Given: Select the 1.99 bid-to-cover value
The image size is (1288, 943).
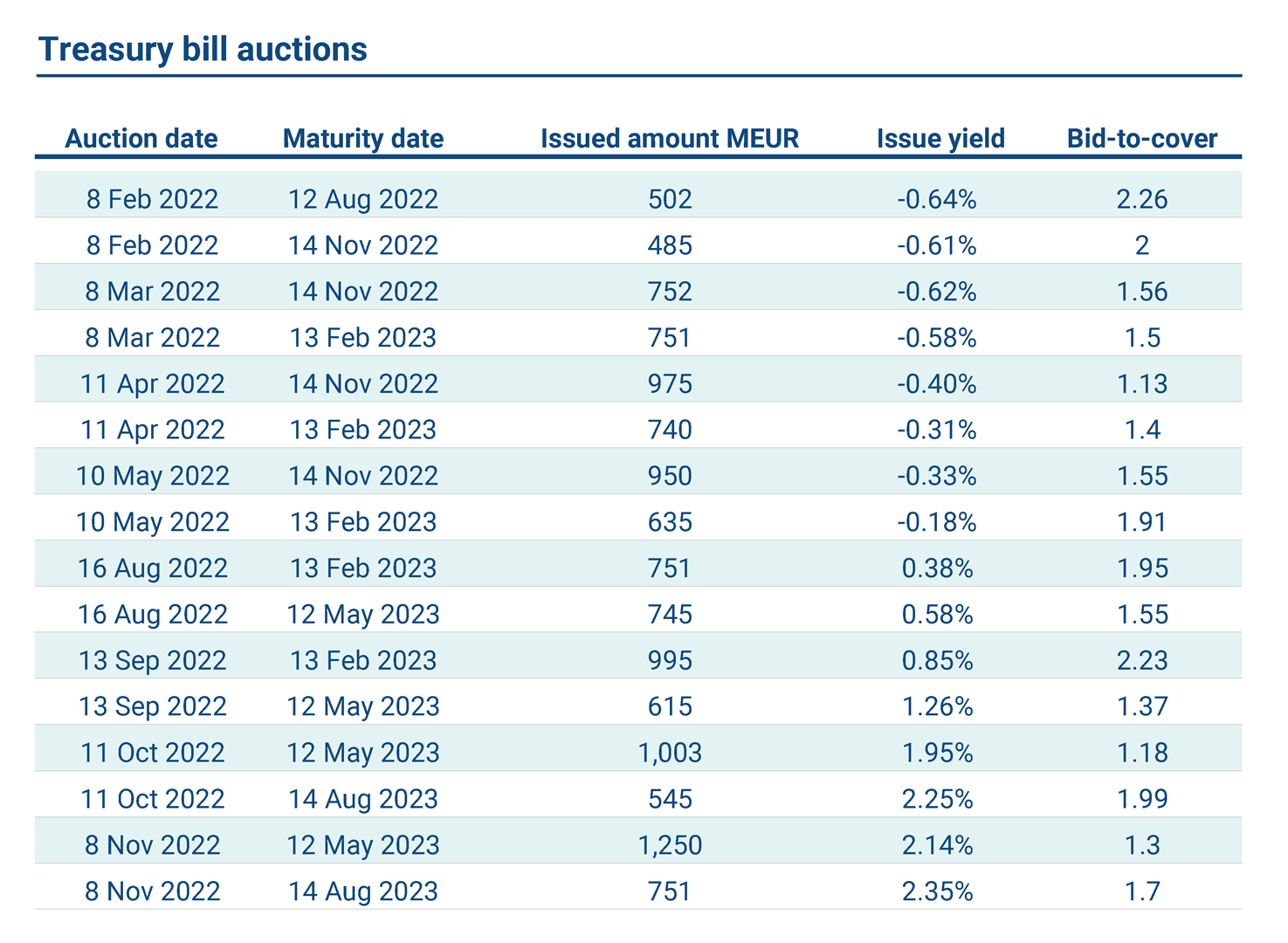Looking at the screenshot, I should pyautogui.click(x=1142, y=799).
